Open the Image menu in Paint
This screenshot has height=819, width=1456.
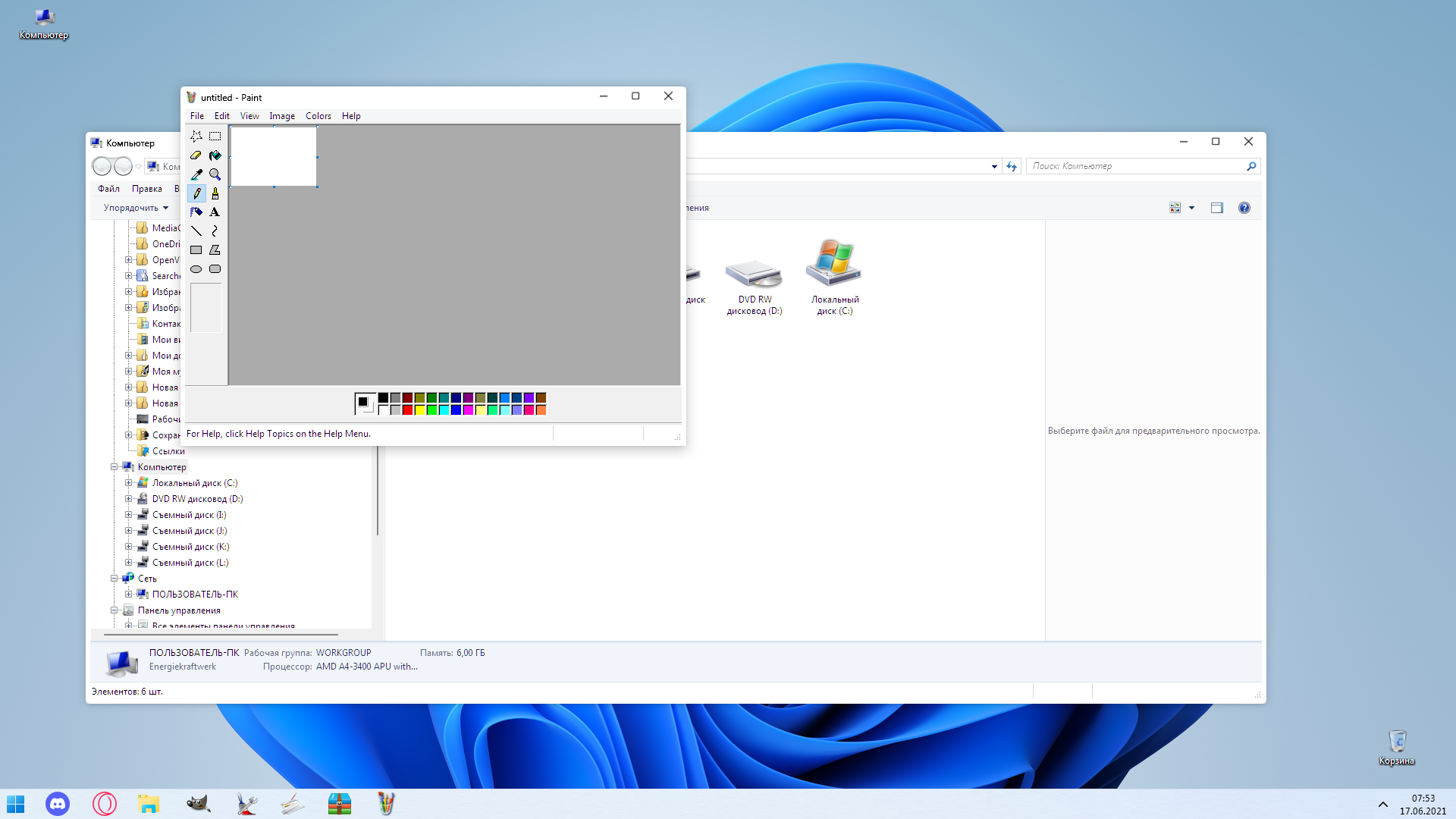281,115
